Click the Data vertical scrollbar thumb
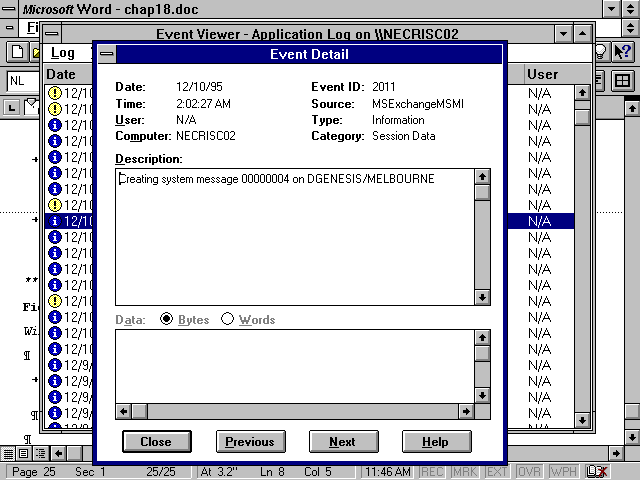This screenshot has height=480, width=640. [482, 353]
